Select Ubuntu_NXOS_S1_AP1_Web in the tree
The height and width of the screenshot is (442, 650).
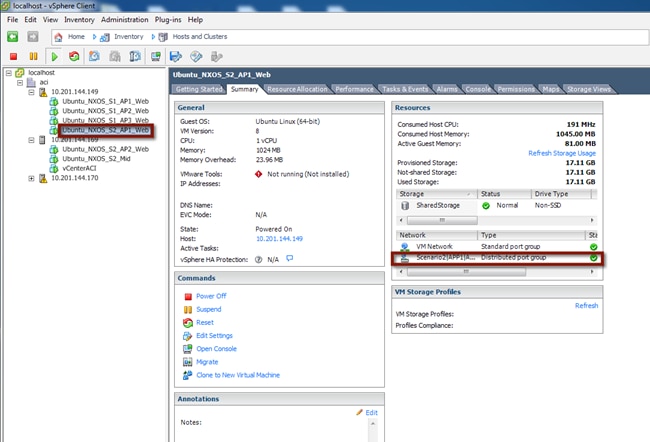pyautogui.click(x=105, y=102)
